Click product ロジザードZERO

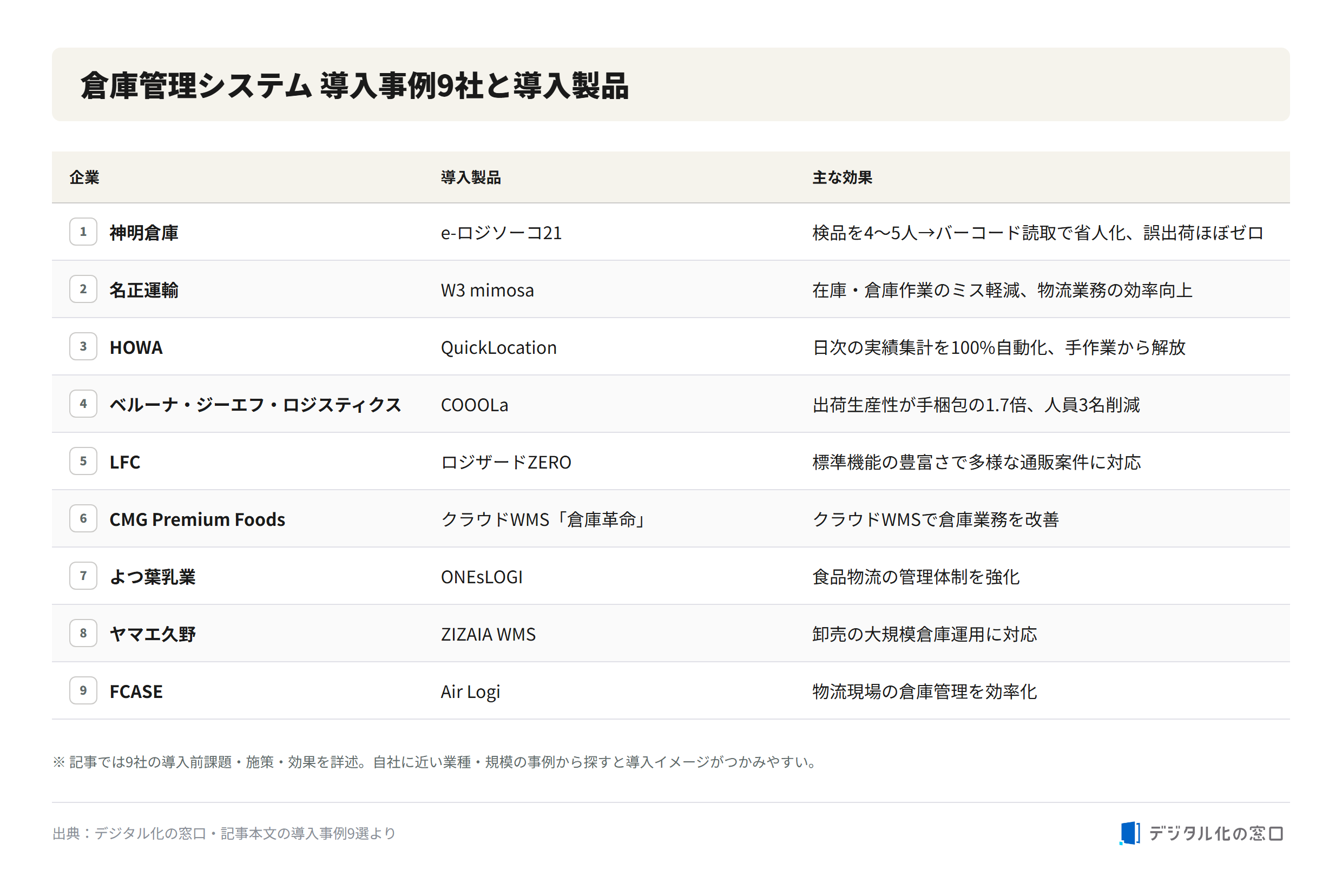click(x=506, y=462)
